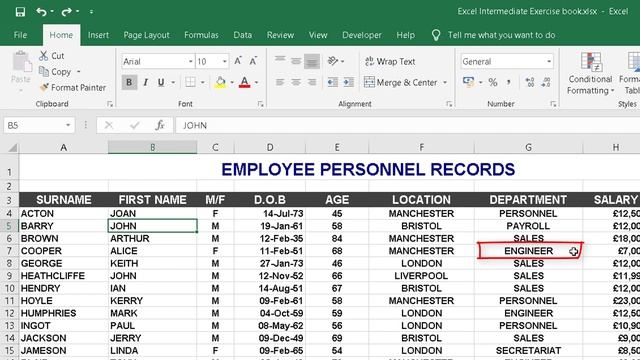Open the Font settings dialog launcher
The width and height of the screenshot is (640, 360).
(x=260, y=104)
